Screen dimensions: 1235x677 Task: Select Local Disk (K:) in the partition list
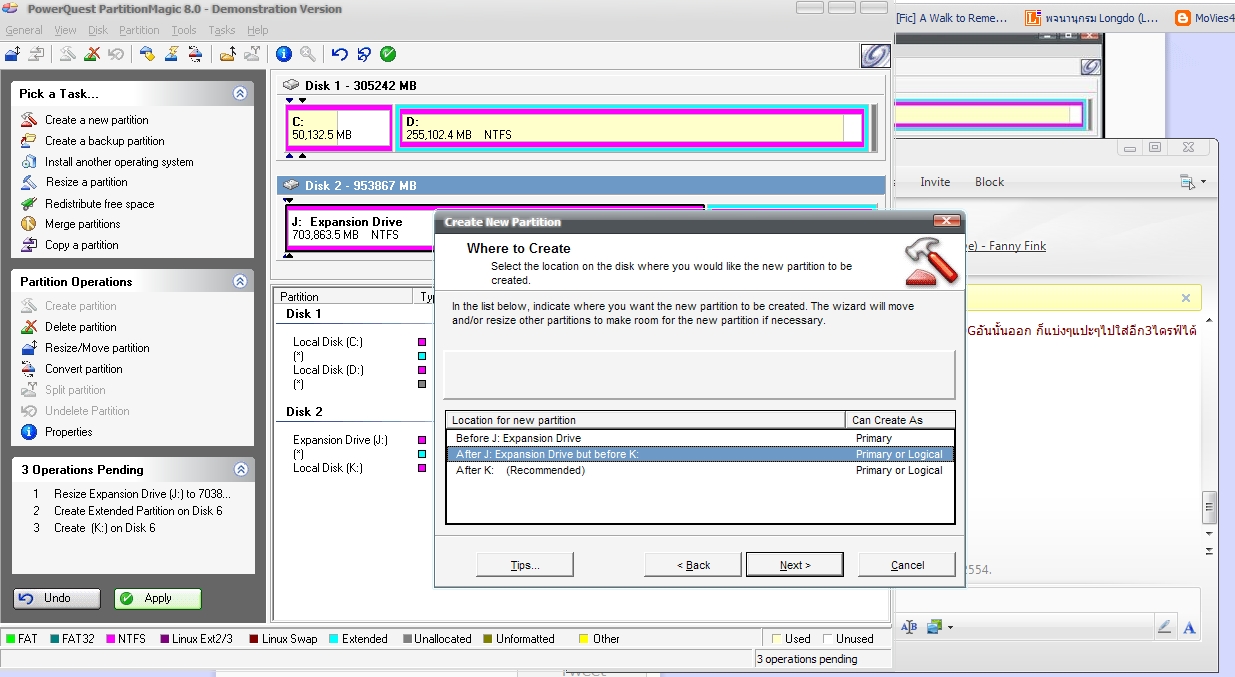pyautogui.click(x=328, y=468)
